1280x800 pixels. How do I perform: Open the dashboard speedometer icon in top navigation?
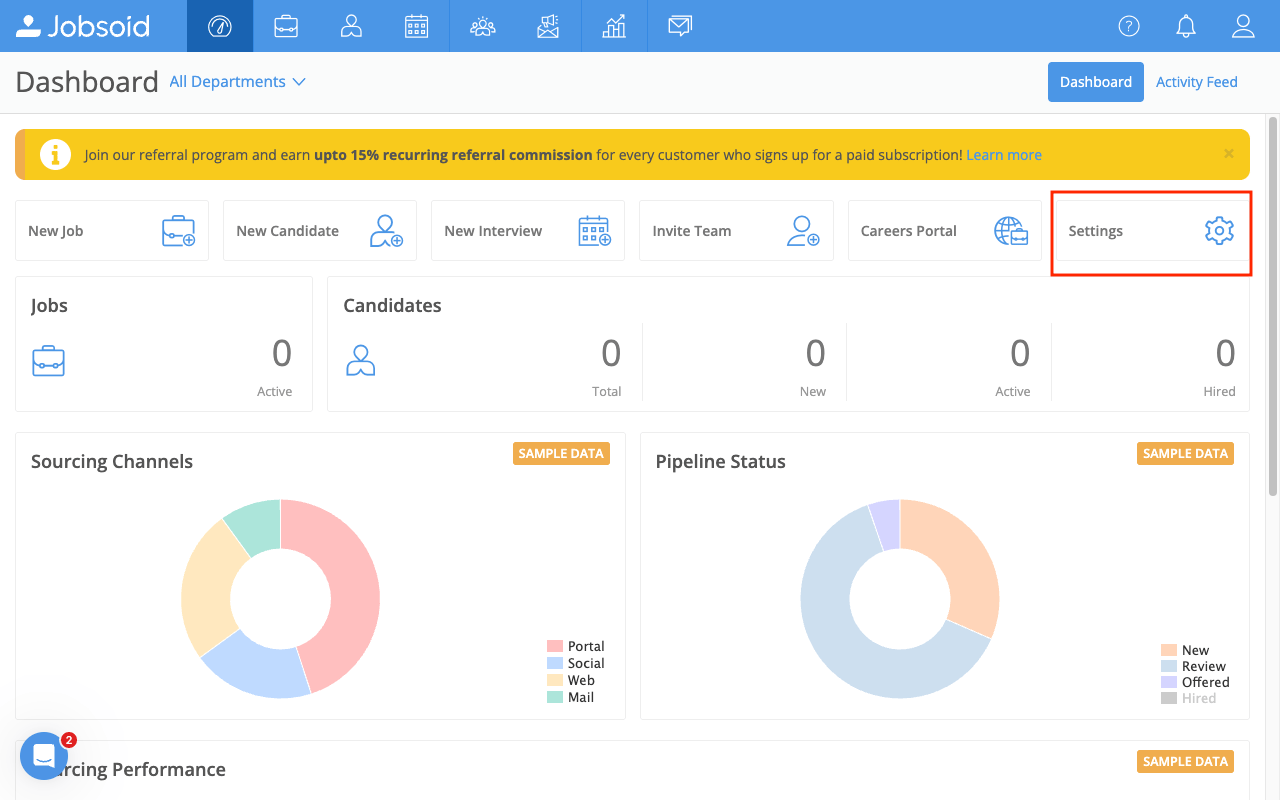220,26
